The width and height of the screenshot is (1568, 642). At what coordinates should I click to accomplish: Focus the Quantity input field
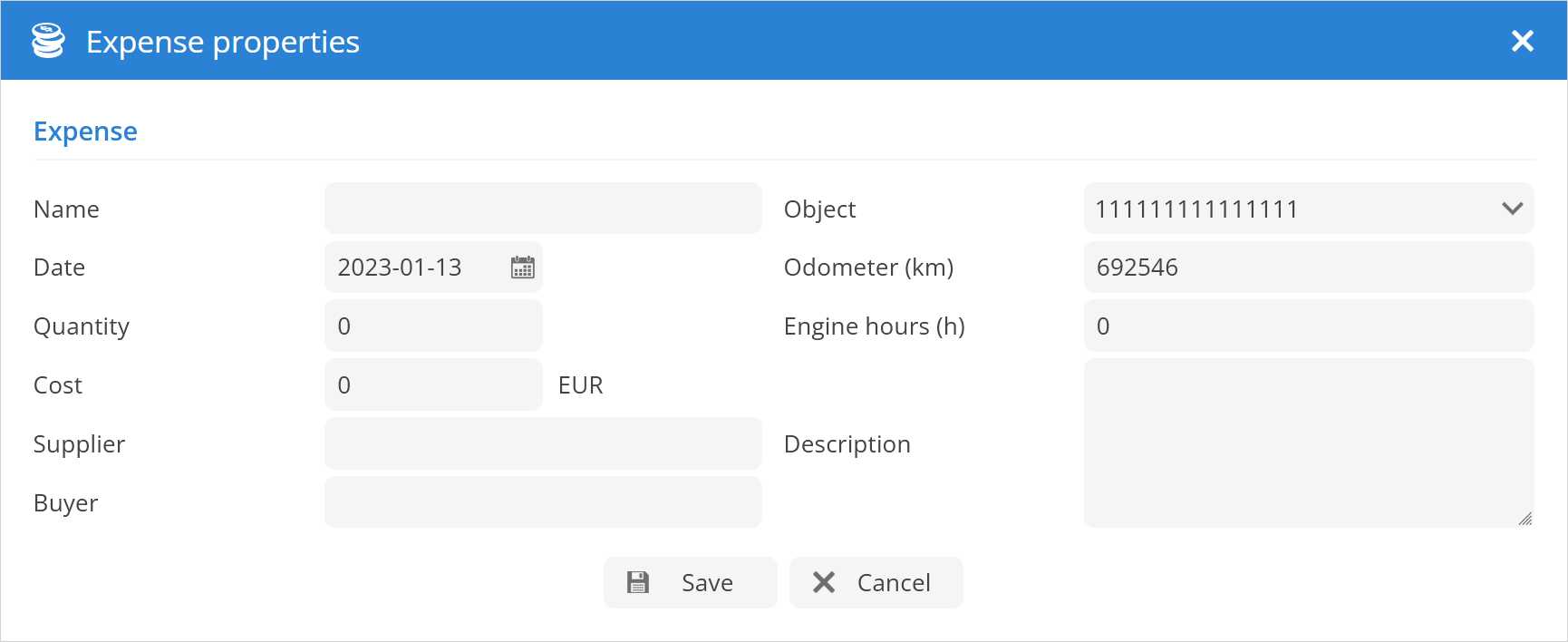[433, 326]
